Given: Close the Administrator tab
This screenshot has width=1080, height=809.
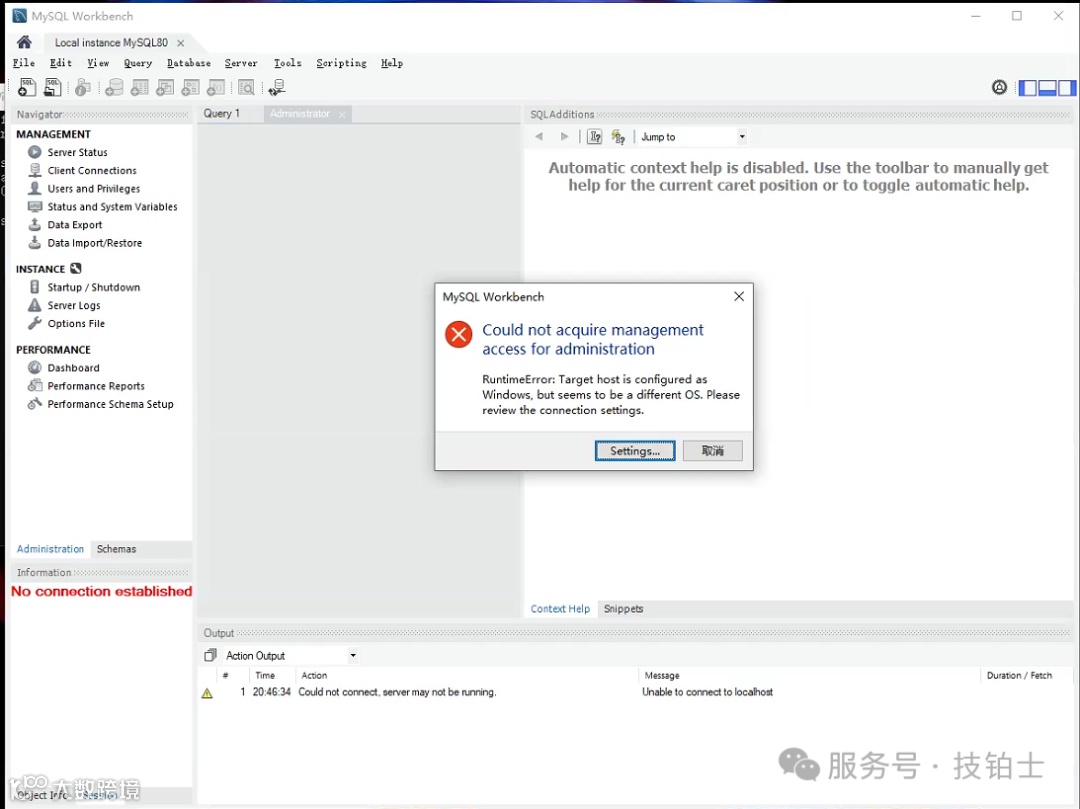Looking at the screenshot, I should point(342,114).
